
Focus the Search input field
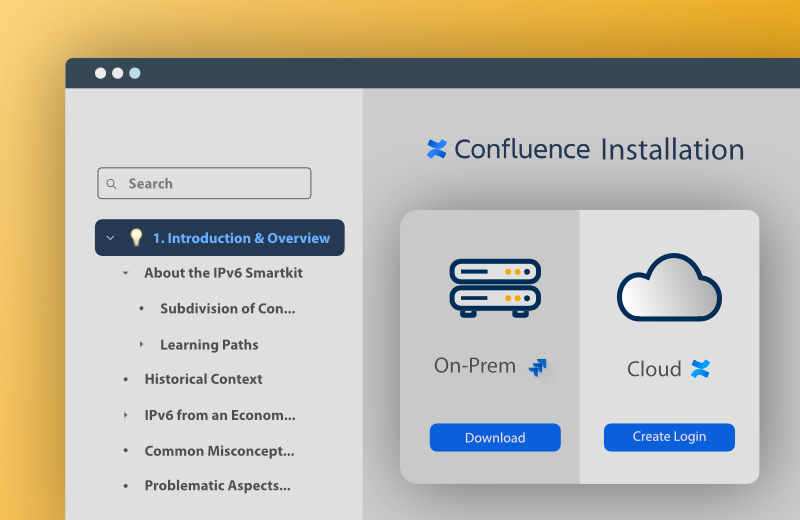coord(215,184)
